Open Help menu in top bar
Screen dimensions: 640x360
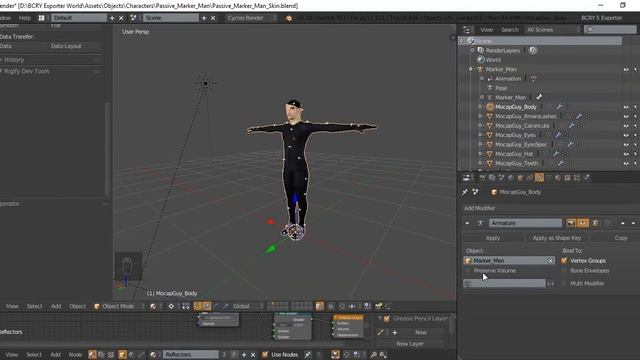click(25, 18)
